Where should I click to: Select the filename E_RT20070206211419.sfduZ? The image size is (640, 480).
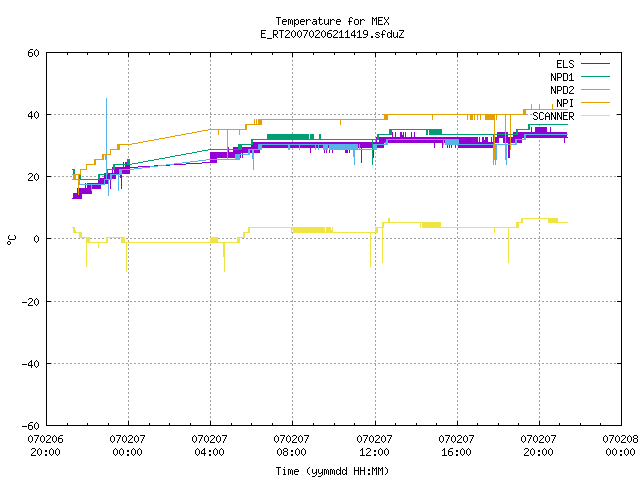(332, 34)
